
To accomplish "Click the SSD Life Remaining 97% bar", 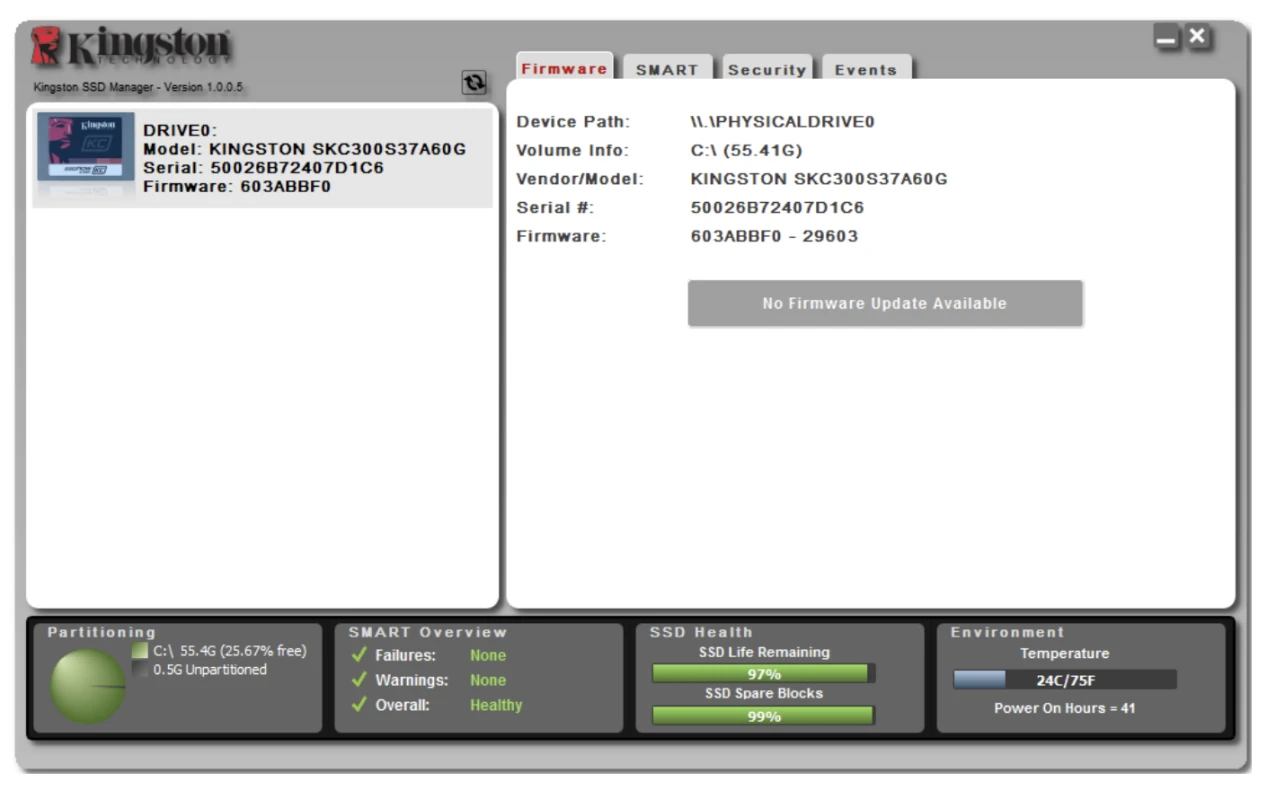I will pyautogui.click(x=764, y=673).
